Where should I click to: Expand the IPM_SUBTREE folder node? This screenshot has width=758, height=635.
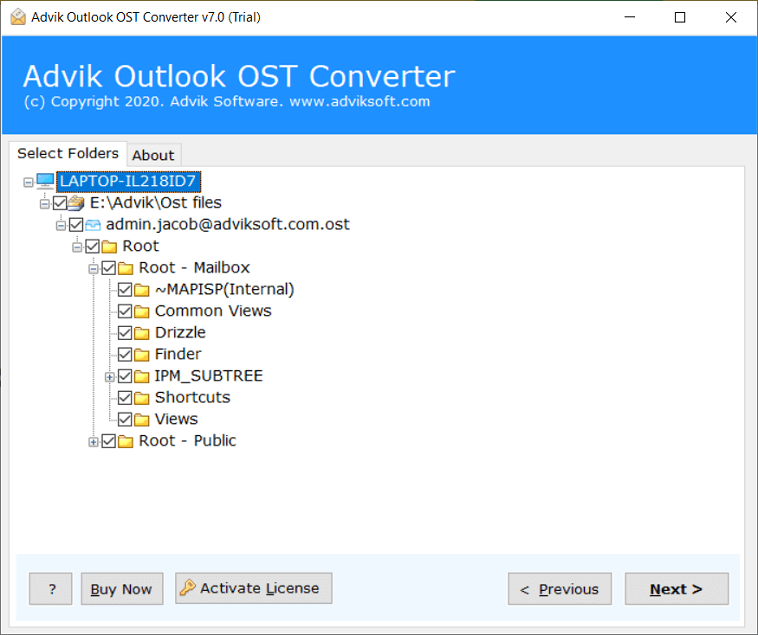[x=110, y=377]
